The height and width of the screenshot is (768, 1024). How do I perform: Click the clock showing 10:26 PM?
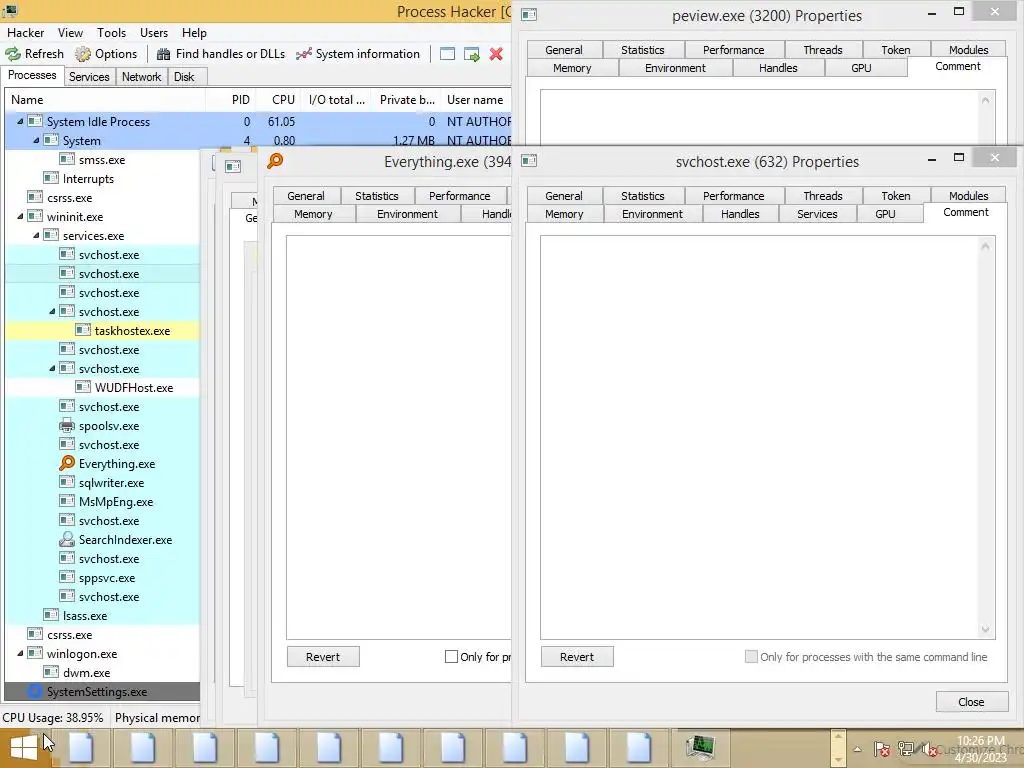[x=980, y=741]
